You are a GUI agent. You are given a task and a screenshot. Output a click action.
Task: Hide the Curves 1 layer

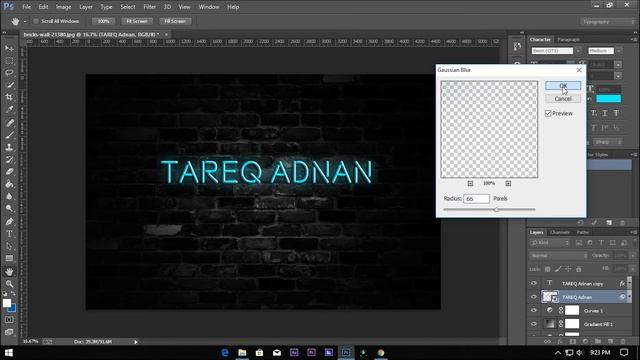coord(533,310)
